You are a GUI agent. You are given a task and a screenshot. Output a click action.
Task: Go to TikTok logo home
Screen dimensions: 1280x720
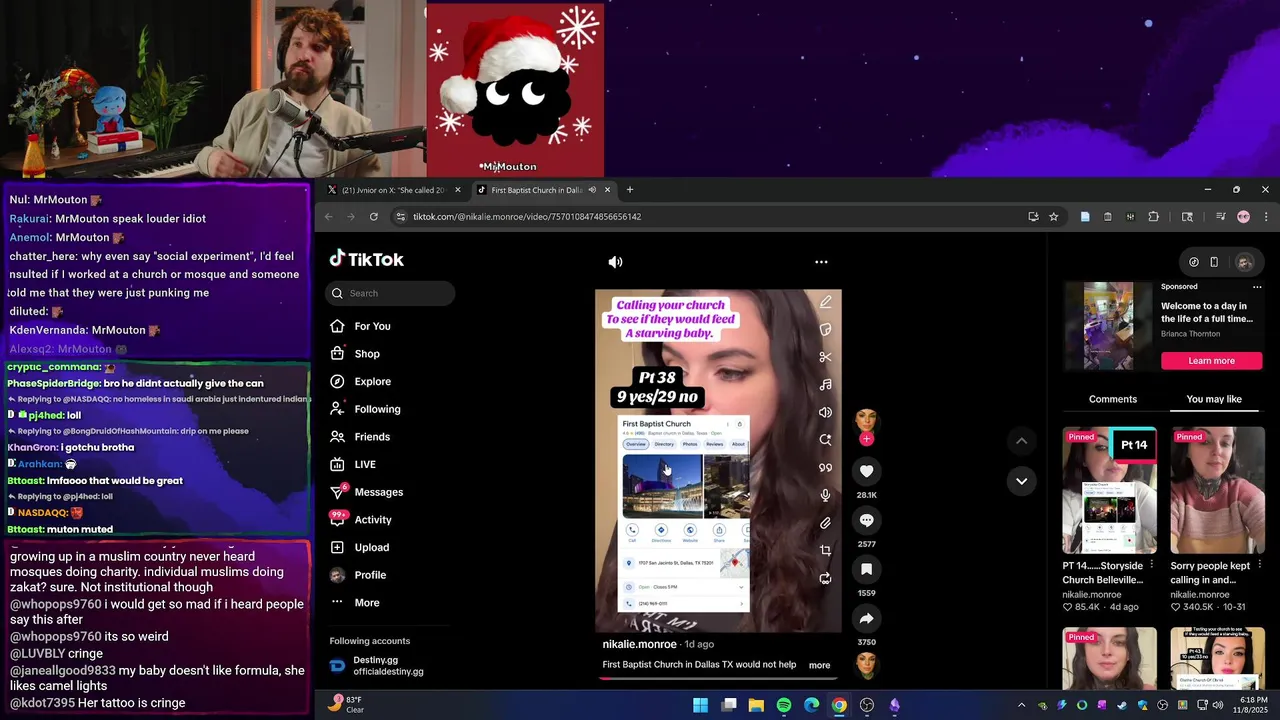367,259
